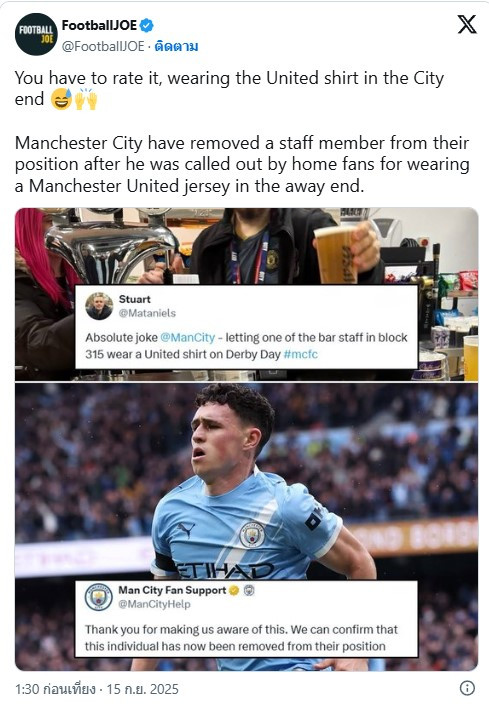Click the Stuart display name
This screenshot has width=489, height=706.
point(135,299)
